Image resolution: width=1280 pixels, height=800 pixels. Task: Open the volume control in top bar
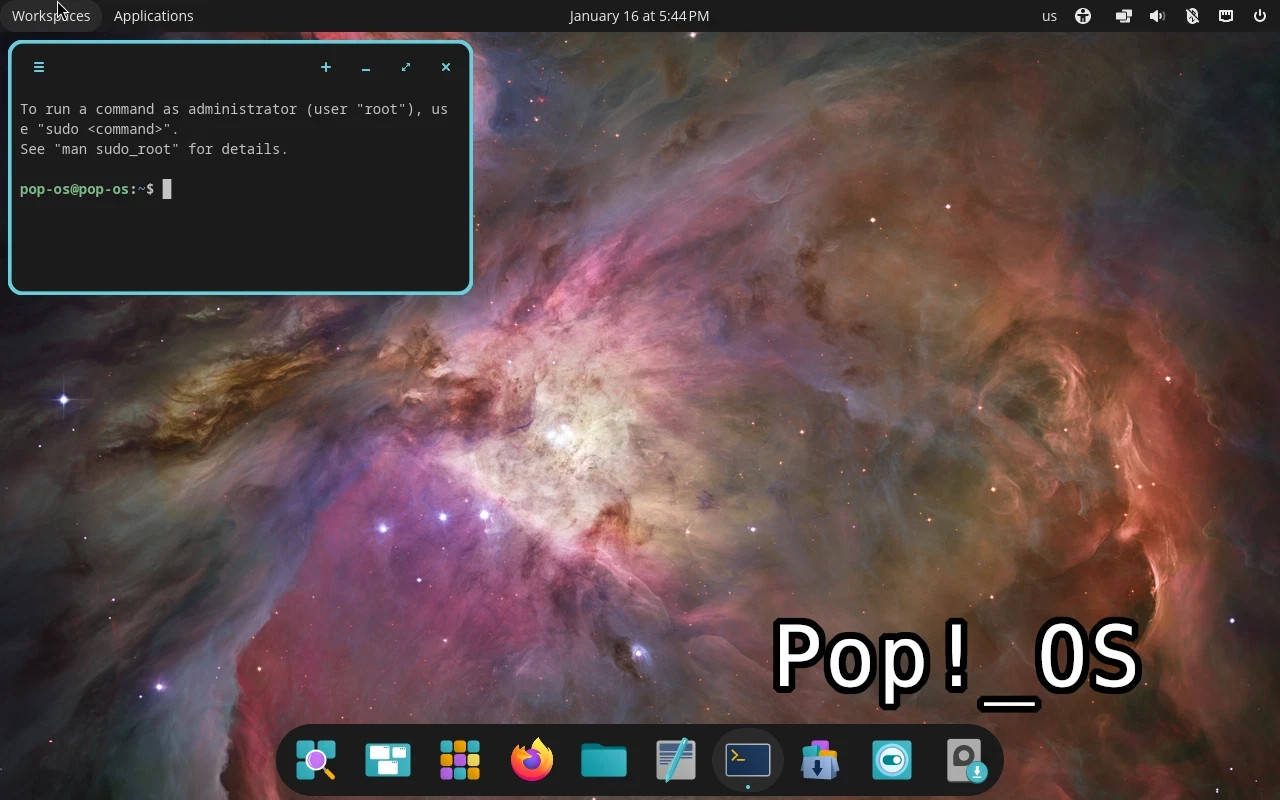click(x=1157, y=16)
